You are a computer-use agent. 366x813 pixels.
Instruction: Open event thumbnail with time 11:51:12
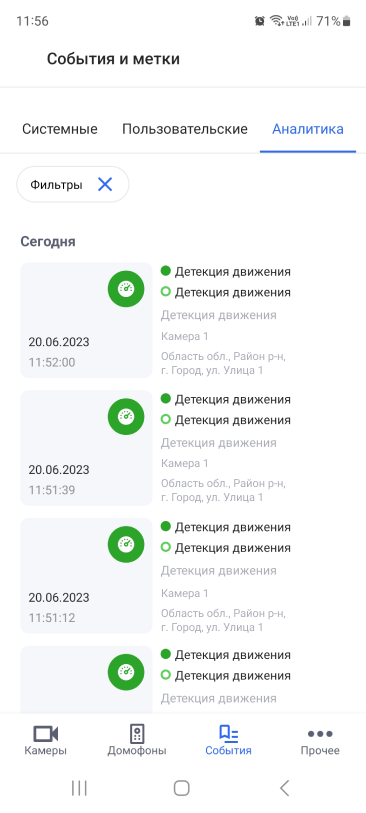(86, 576)
